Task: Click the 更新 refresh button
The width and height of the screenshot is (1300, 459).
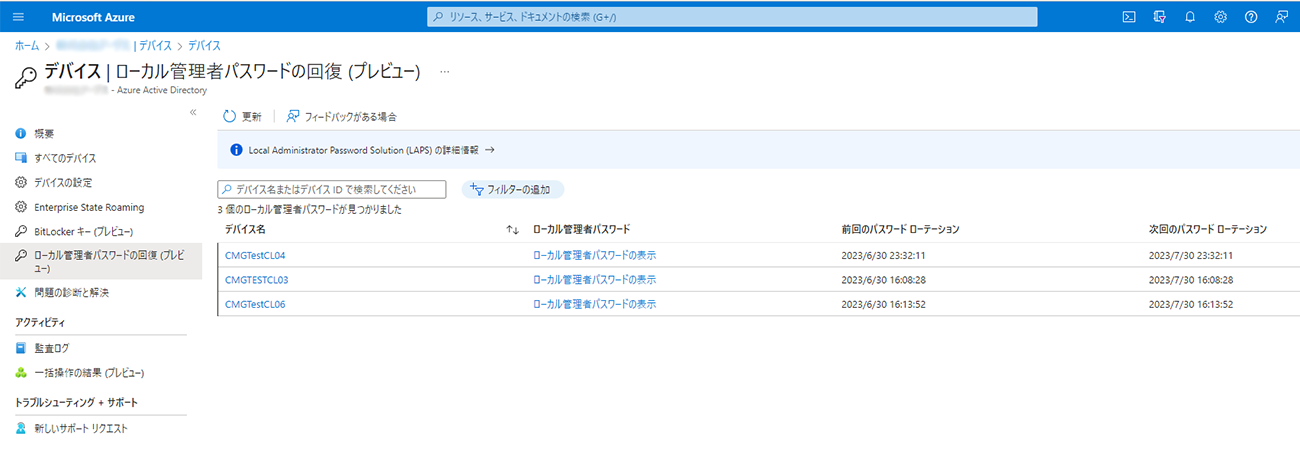Action: pyautogui.click(x=242, y=117)
